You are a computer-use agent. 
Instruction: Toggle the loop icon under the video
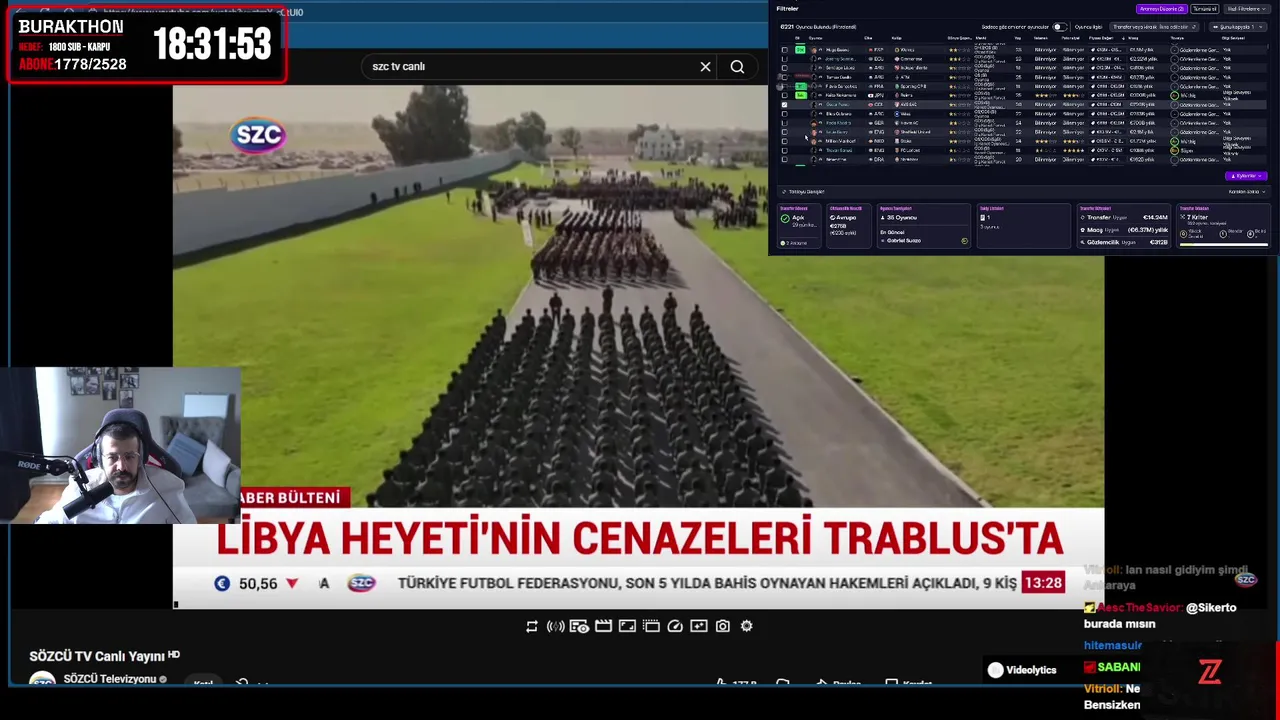coord(531,626)
